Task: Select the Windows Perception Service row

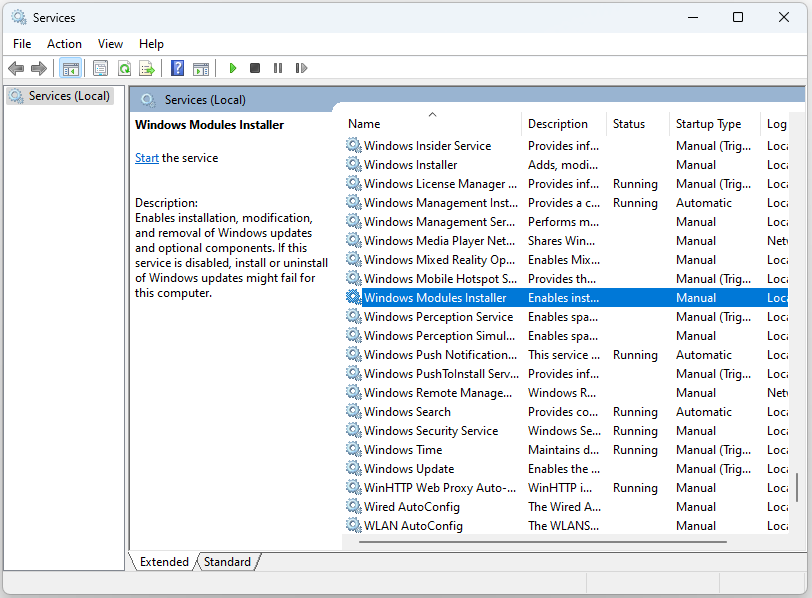Action: tap(566, 317)
